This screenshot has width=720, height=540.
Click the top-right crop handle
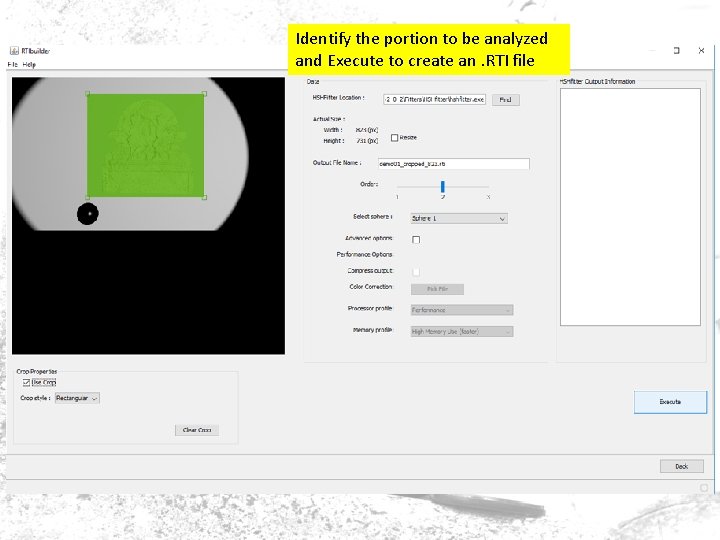(204, 94)
